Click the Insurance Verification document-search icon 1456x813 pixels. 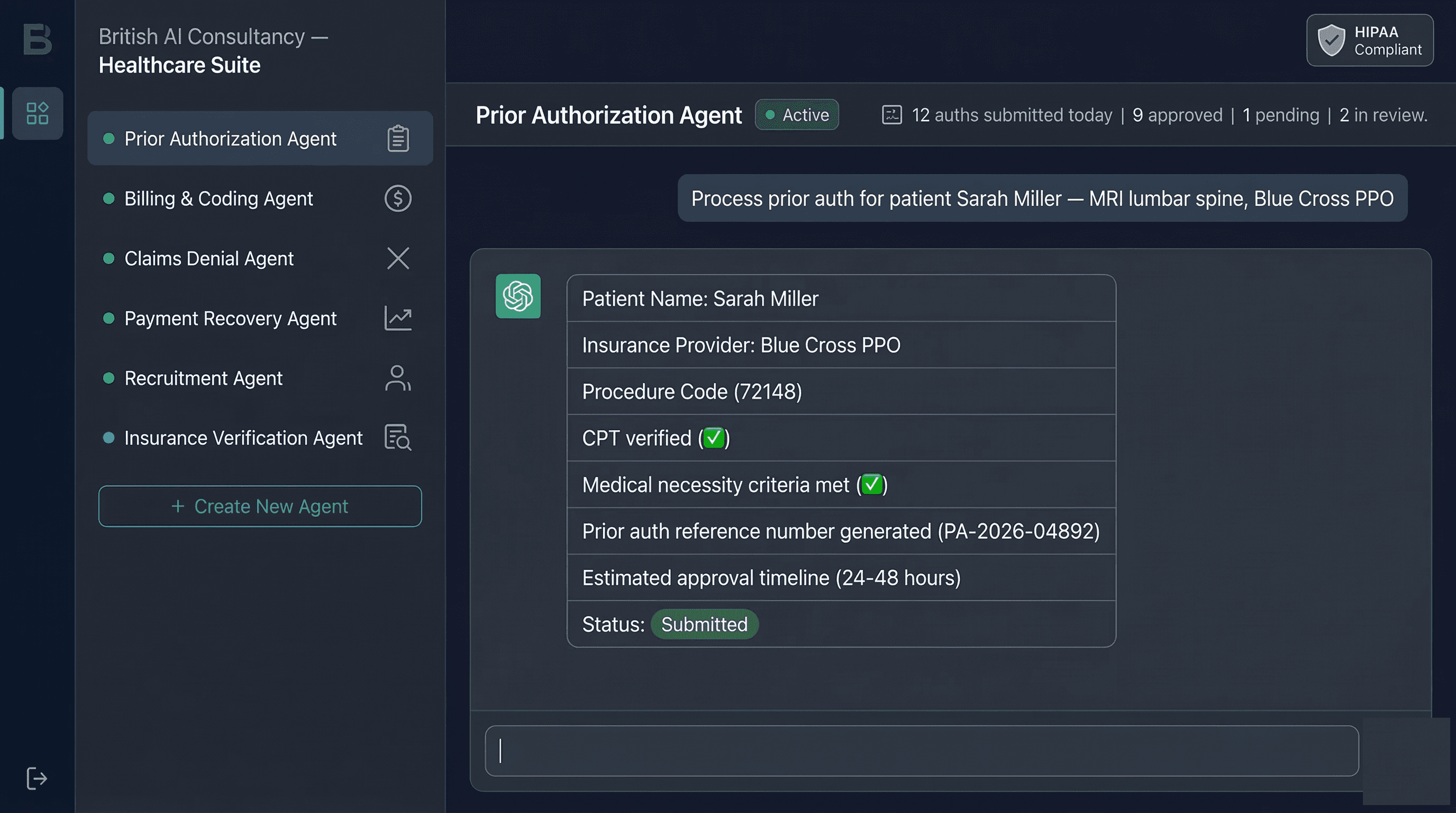(397, 438)
